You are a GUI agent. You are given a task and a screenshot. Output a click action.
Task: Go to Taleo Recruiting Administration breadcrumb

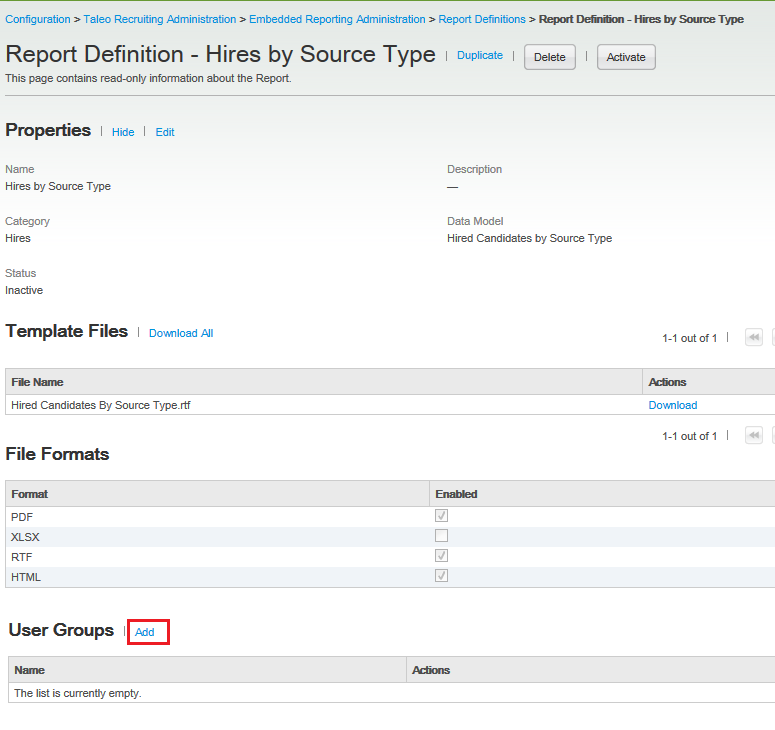pos(160,19)
